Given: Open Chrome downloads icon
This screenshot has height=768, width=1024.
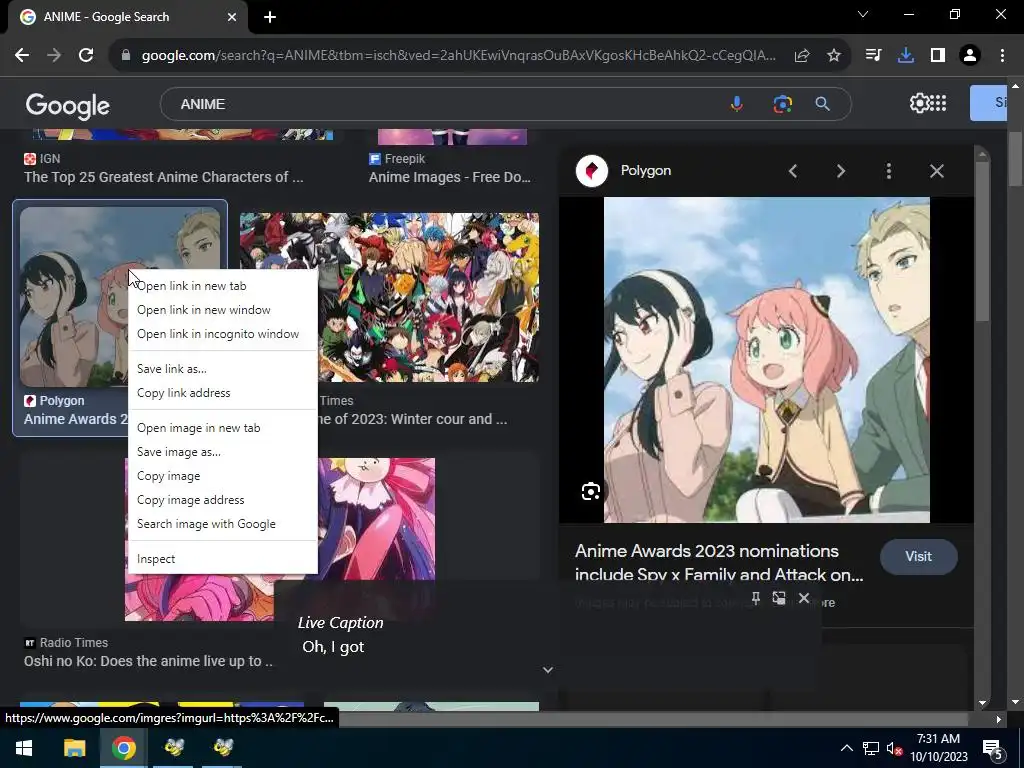Looking at the screenshot, I should 906,56.
